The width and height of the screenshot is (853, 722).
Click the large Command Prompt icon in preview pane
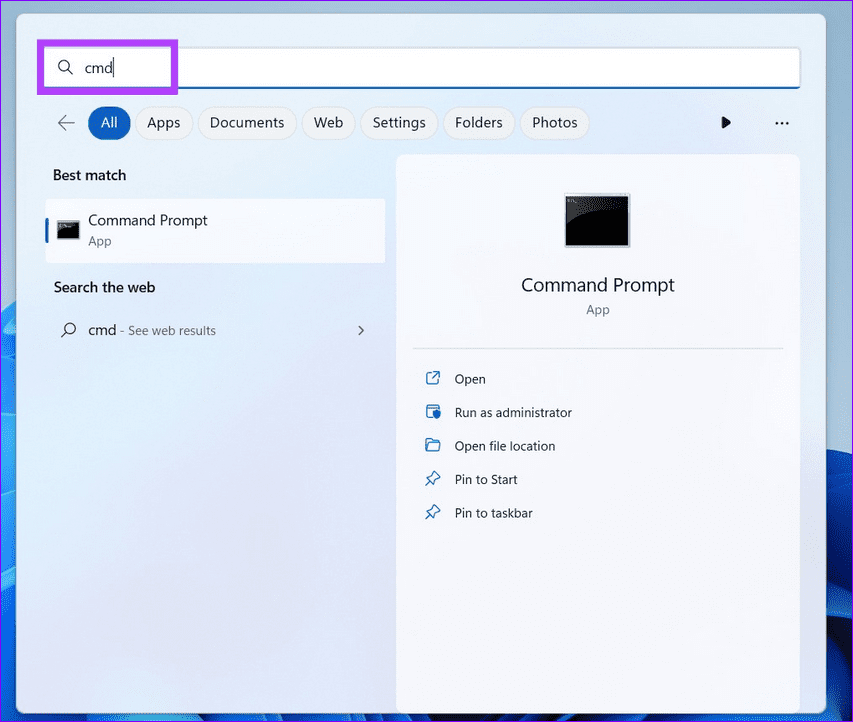pyautogui.click(x=597, y=221)
